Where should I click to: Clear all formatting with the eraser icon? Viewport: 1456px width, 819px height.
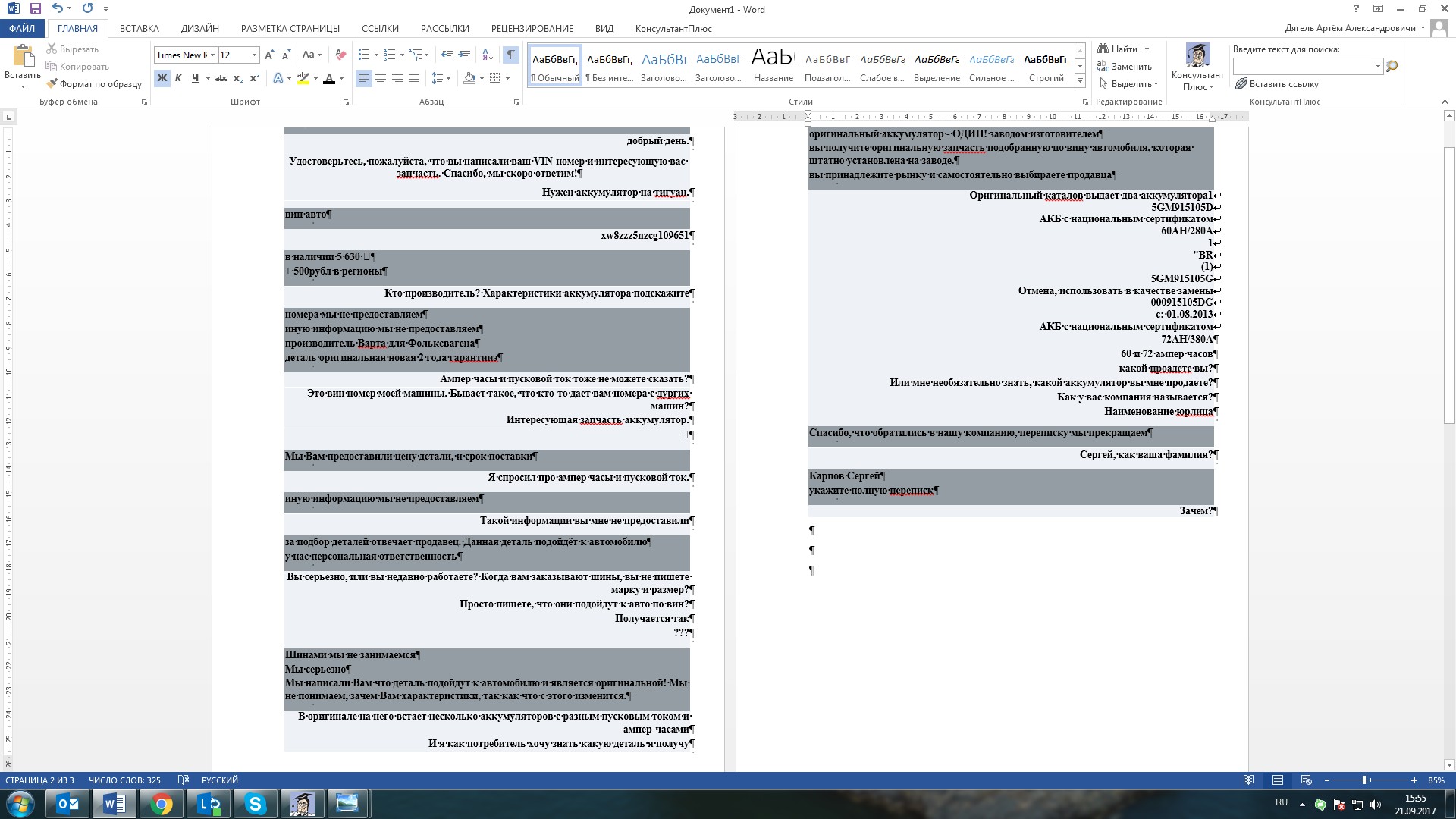(x=340, y=55)
